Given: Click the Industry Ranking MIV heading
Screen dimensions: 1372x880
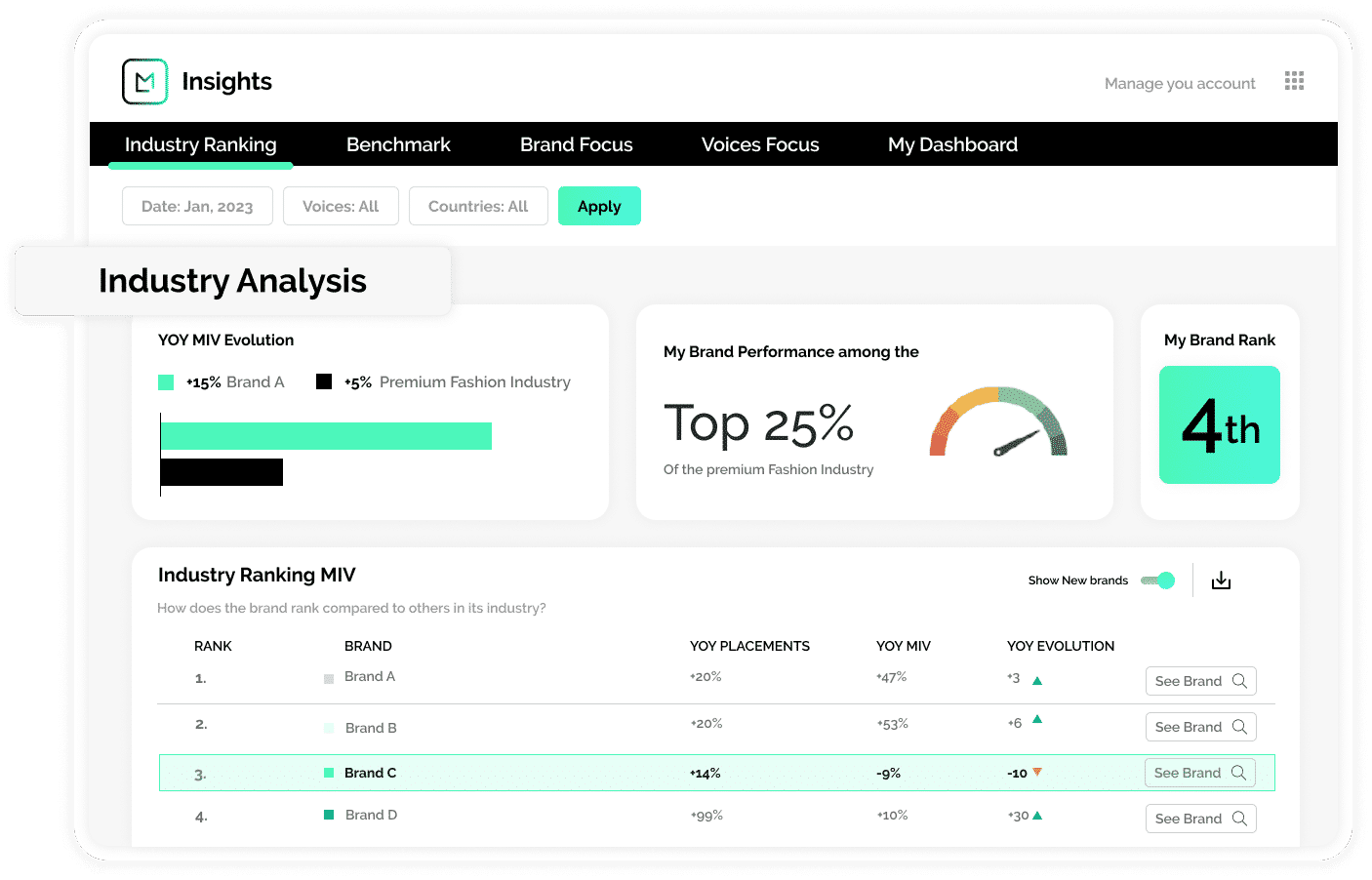Looking at the screenshot, I should [257, 575].
